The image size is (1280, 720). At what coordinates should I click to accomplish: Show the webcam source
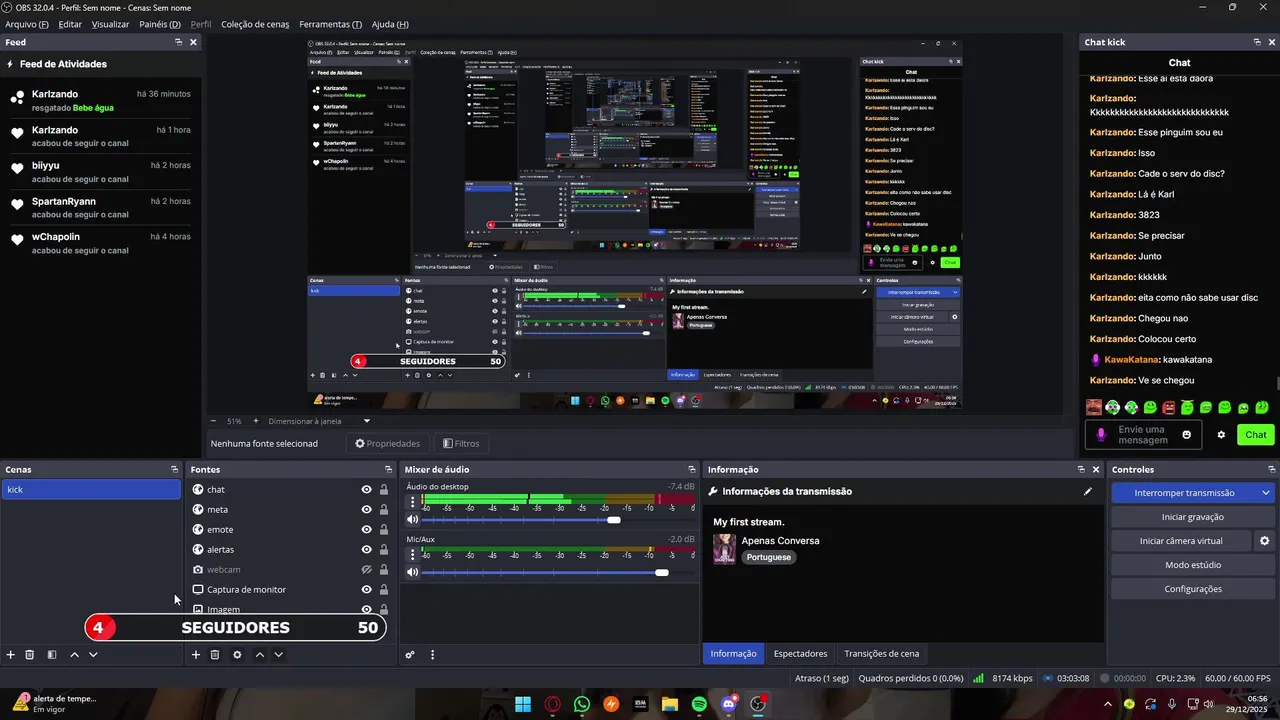(366, 570)
